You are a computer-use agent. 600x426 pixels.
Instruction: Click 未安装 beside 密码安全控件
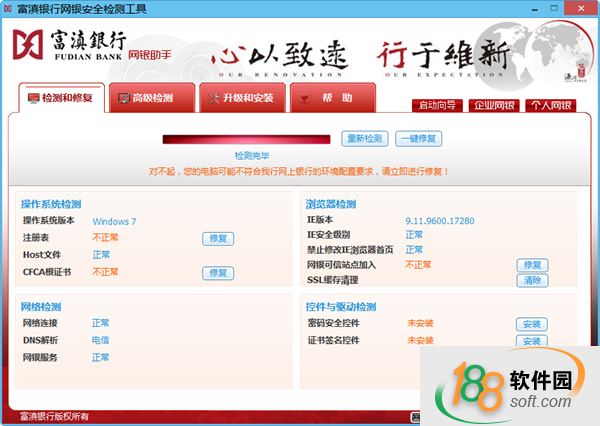pyautogui.click(x=420, y=323)
